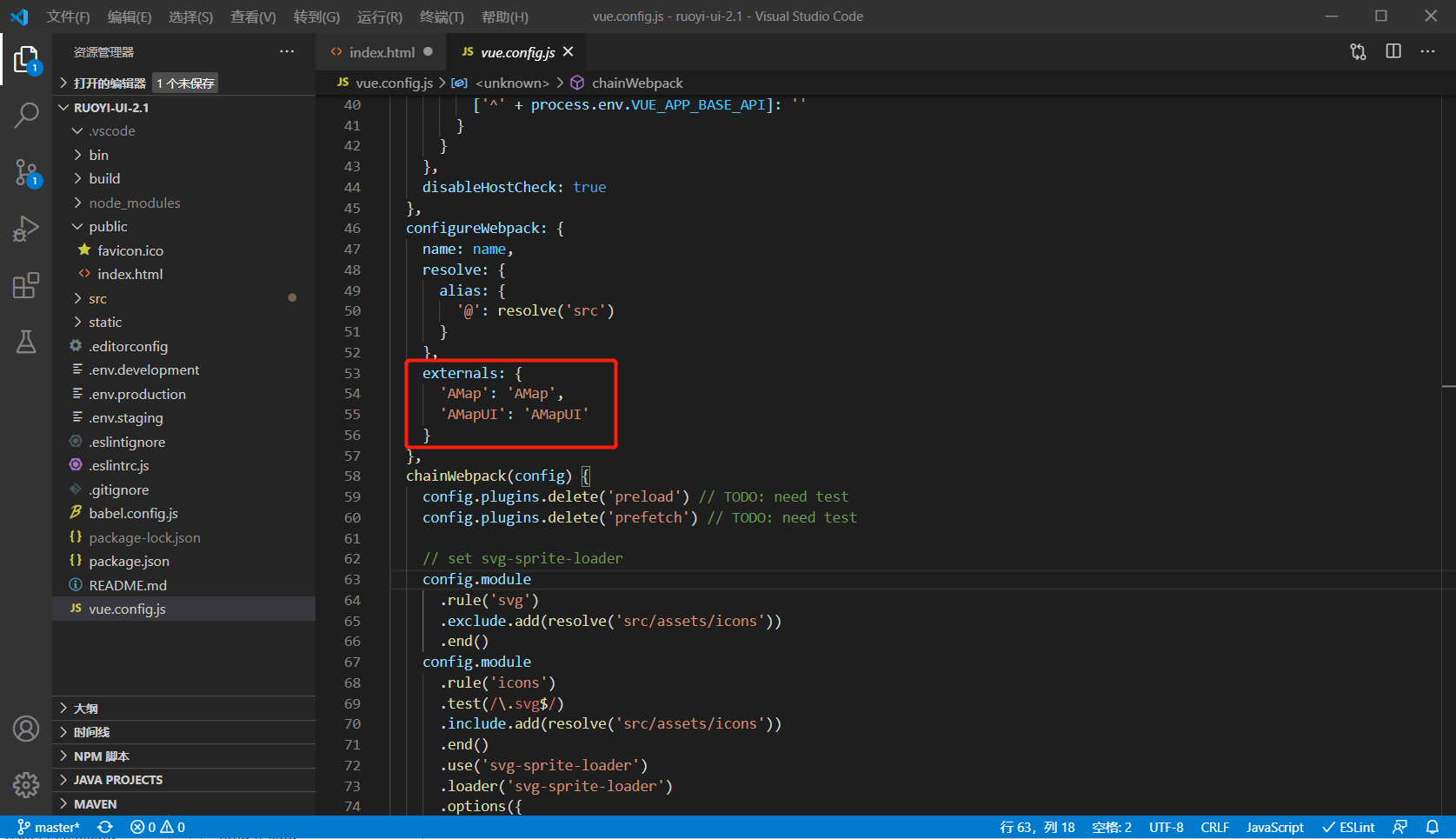1456x839 pixels.
Task: Click the ESLint status item
Action: [1348, 827]
